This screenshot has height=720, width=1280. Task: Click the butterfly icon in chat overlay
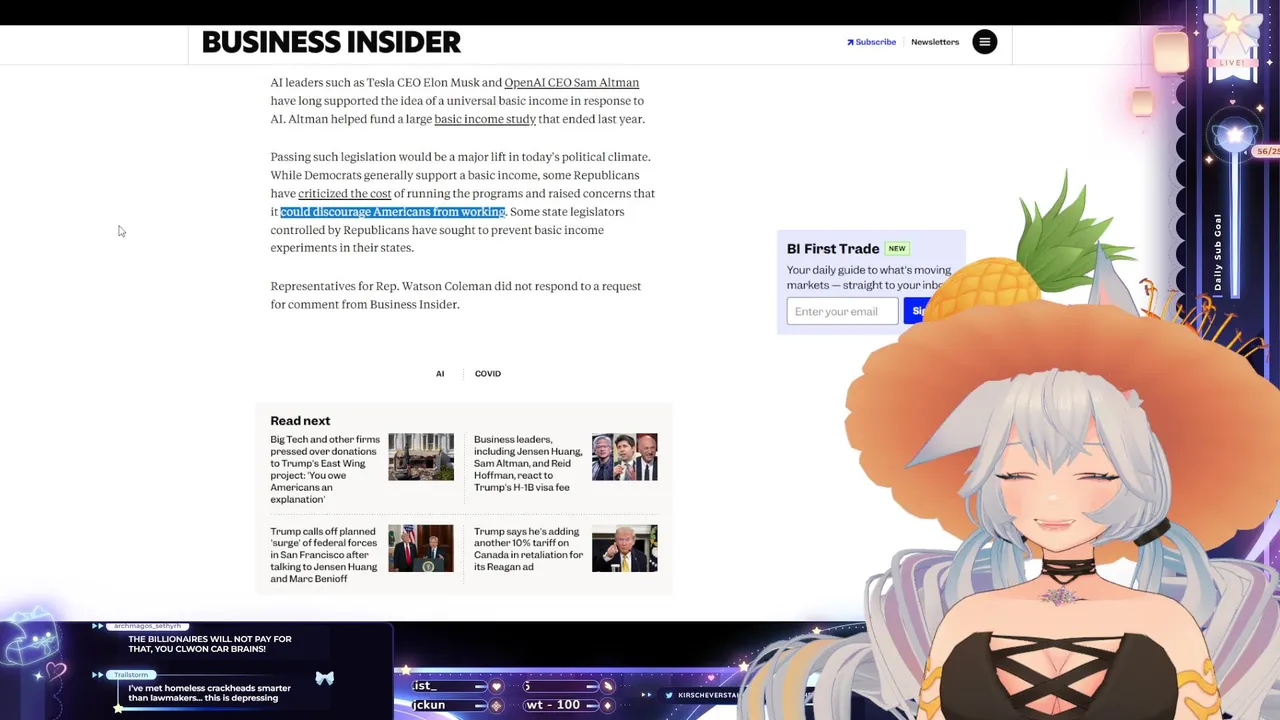(324, 679)
